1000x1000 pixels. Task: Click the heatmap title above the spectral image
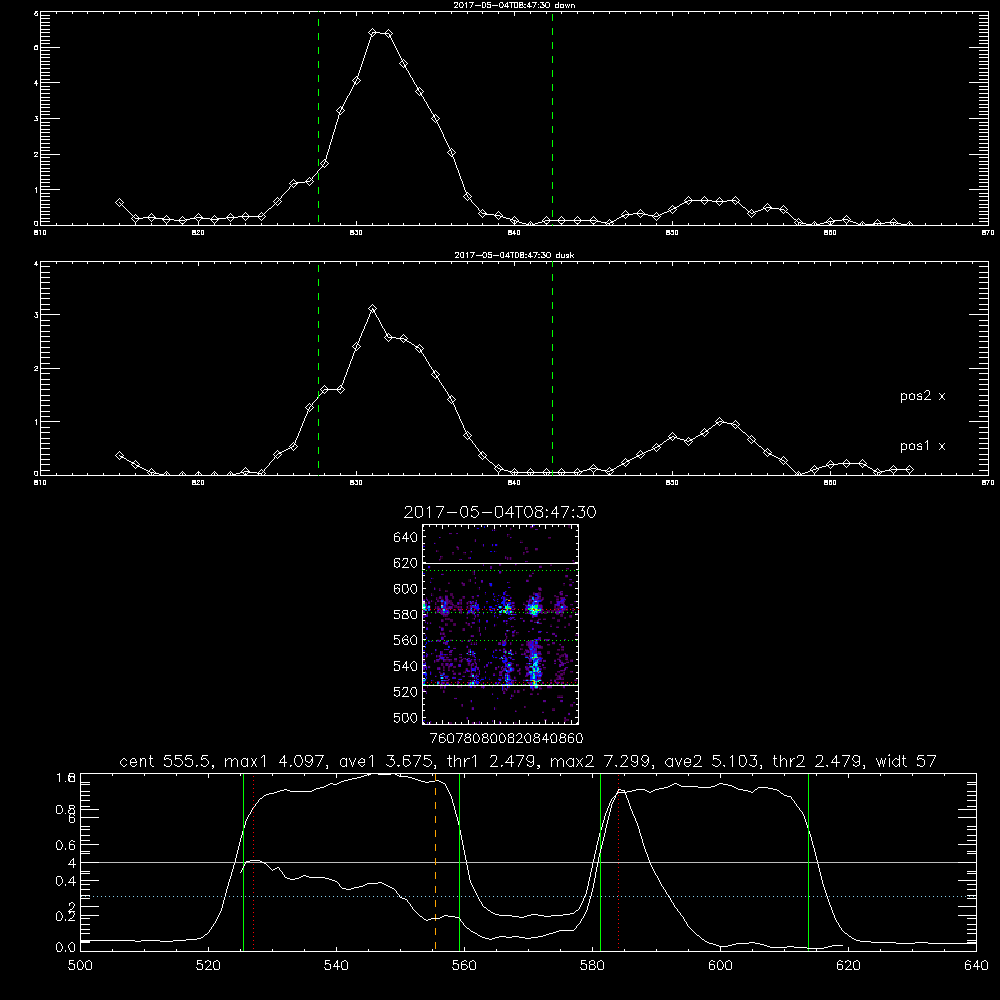[500, 512]
